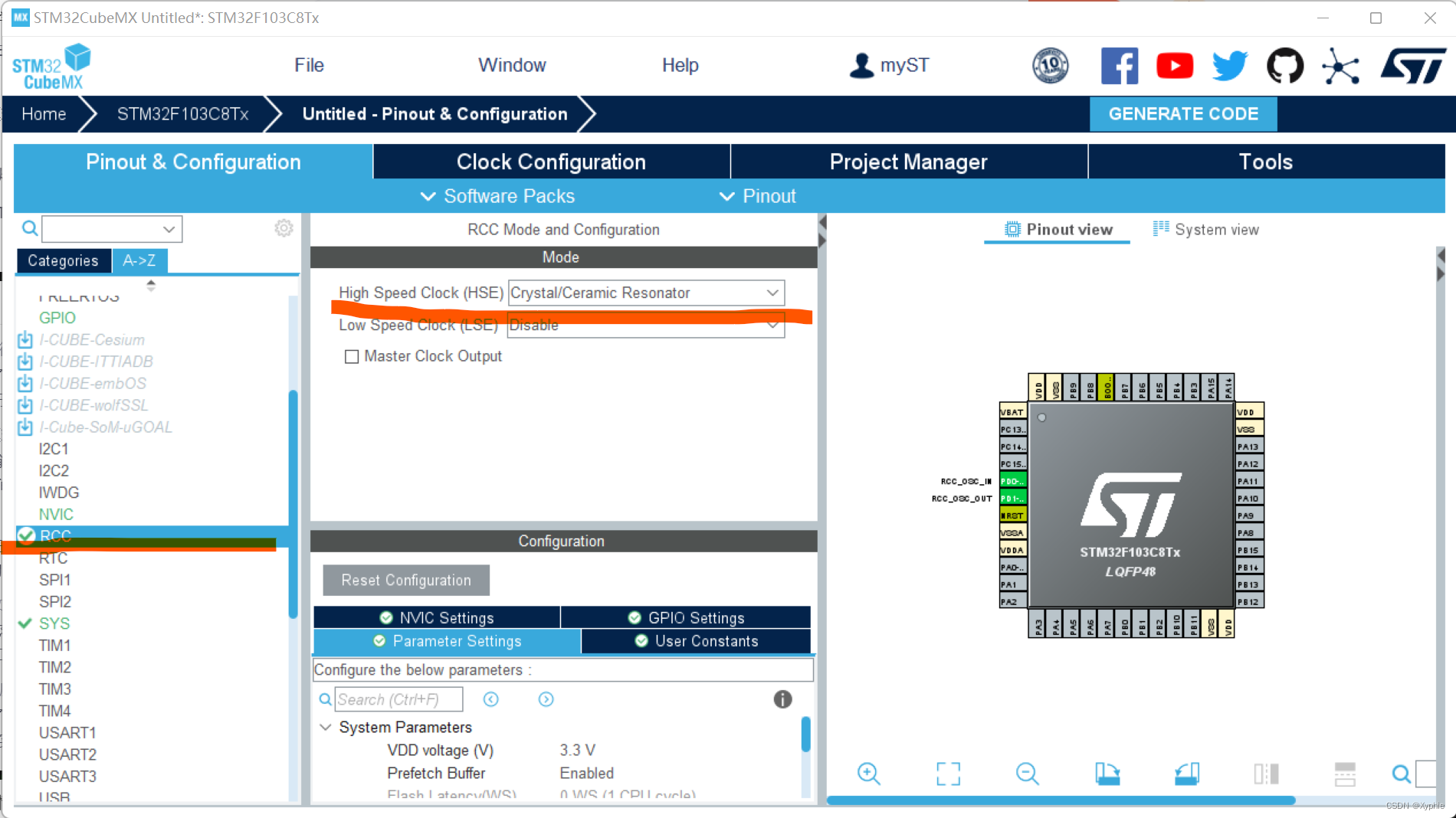
Task: Open the File menu
Action: tap(309, 65)
